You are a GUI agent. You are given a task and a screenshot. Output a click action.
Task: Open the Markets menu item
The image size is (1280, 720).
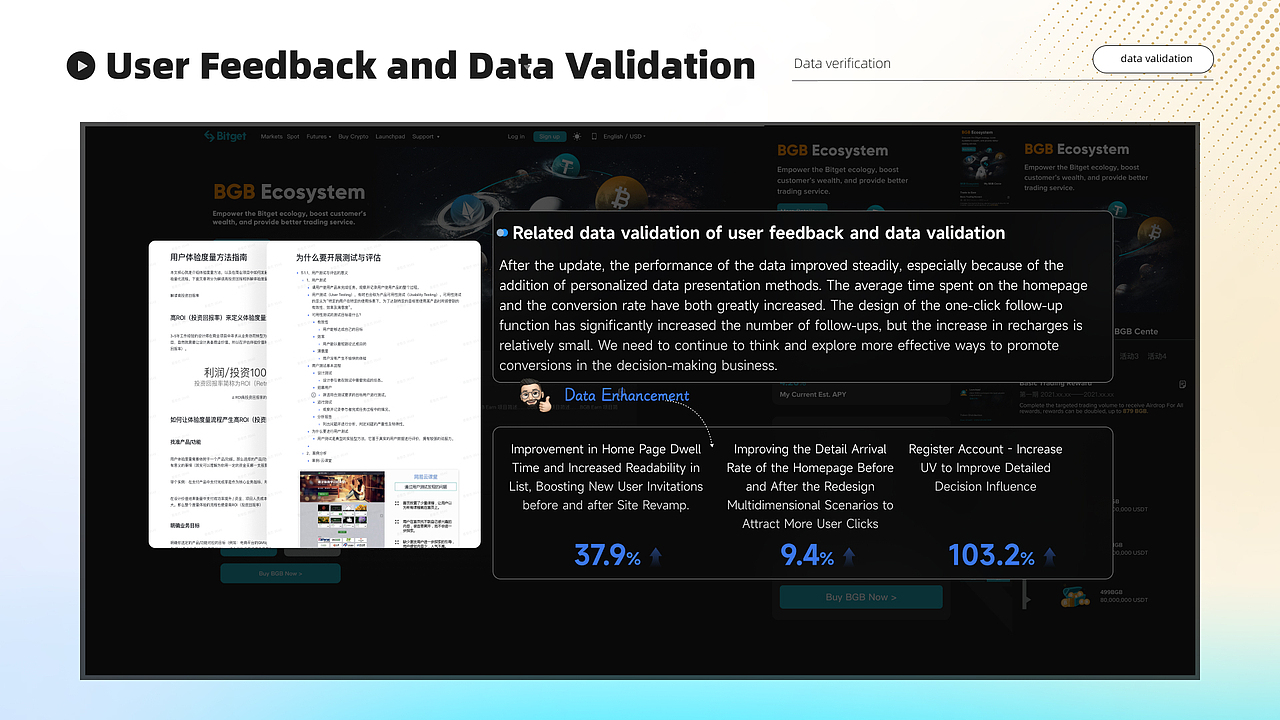tap(271, 136)
